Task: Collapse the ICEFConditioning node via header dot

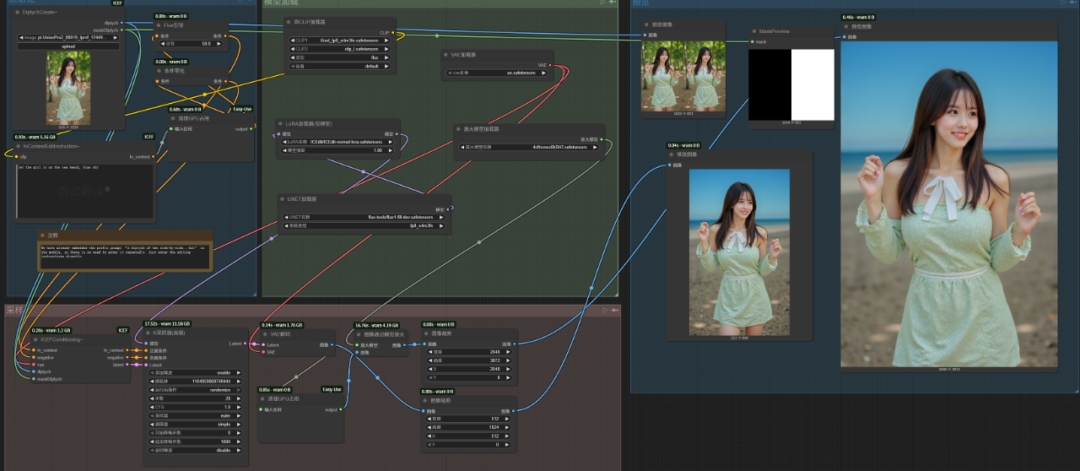Action: tap(36, 339)
